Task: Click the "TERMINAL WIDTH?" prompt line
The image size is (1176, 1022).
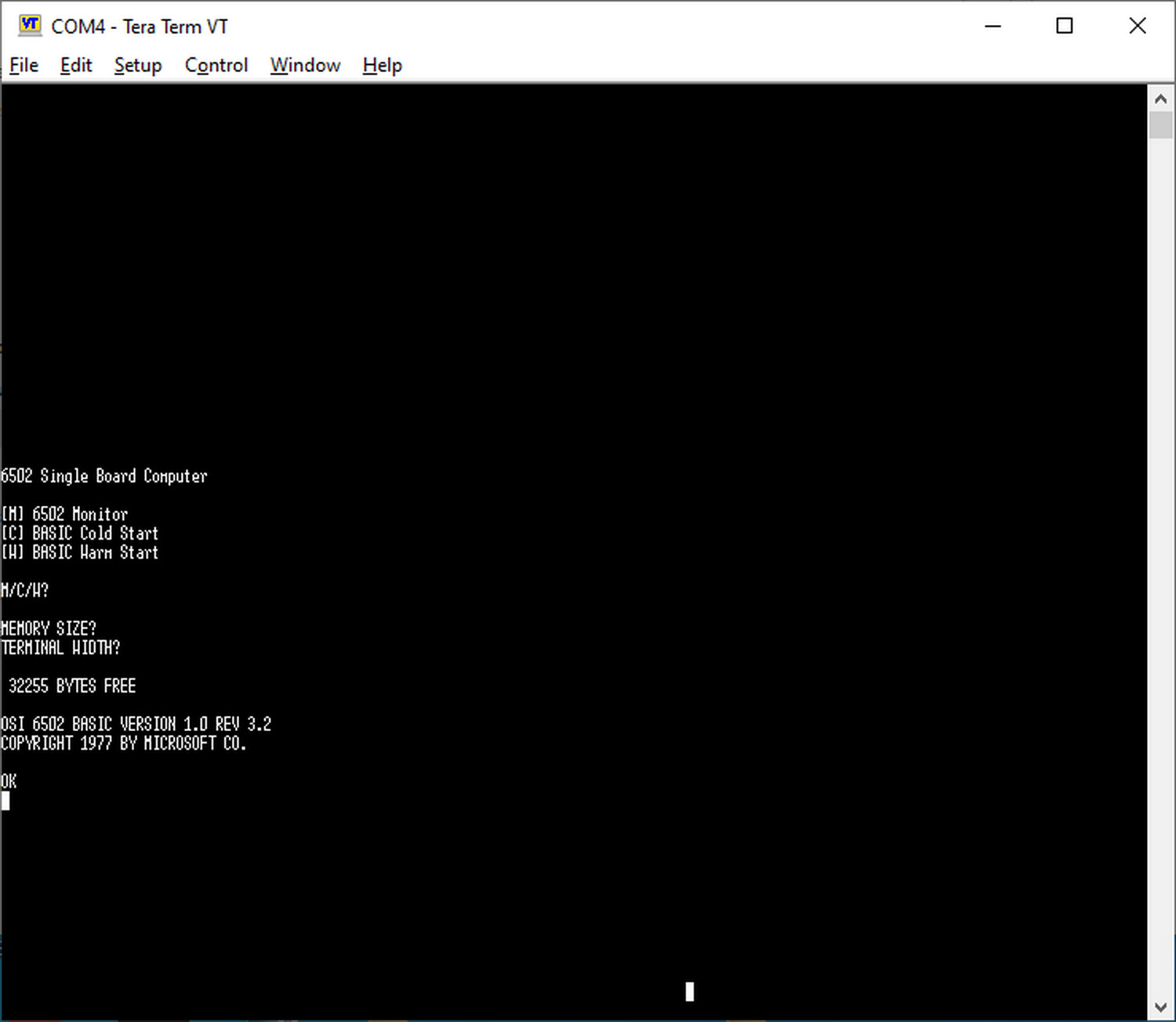Action: click(x=60, y=648)
